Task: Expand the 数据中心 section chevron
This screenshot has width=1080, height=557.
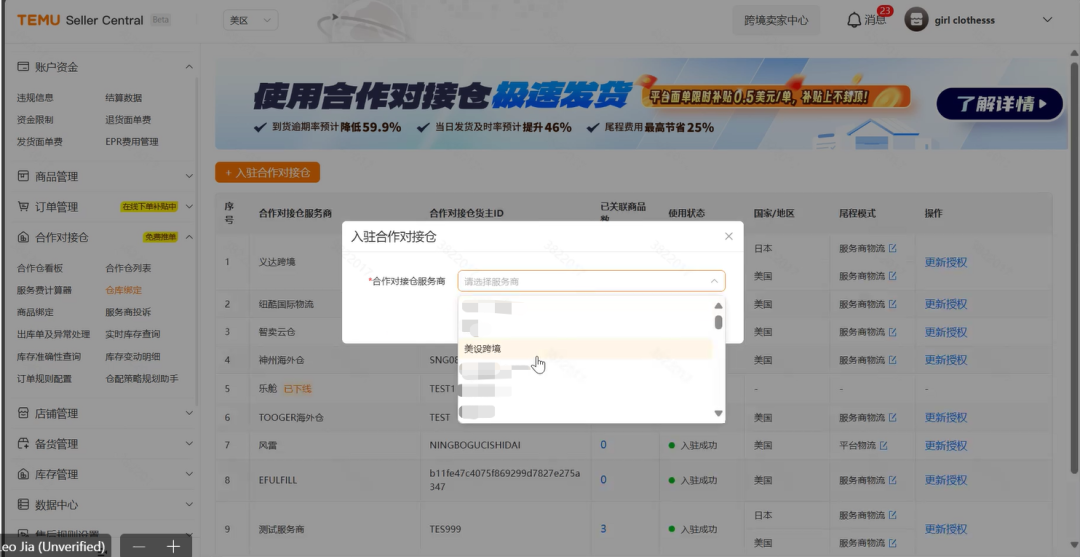Action: (x=189, y=505)
